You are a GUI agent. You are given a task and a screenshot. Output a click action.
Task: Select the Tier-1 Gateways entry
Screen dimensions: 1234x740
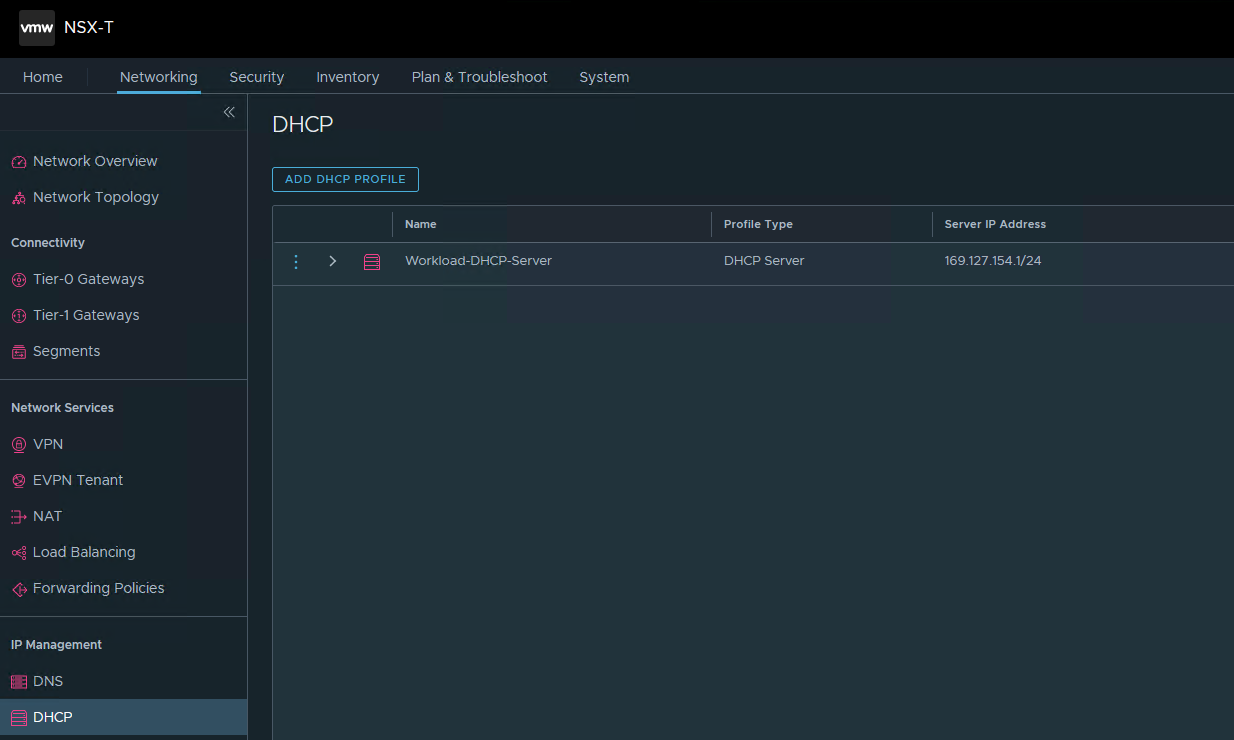coord(88,315)
